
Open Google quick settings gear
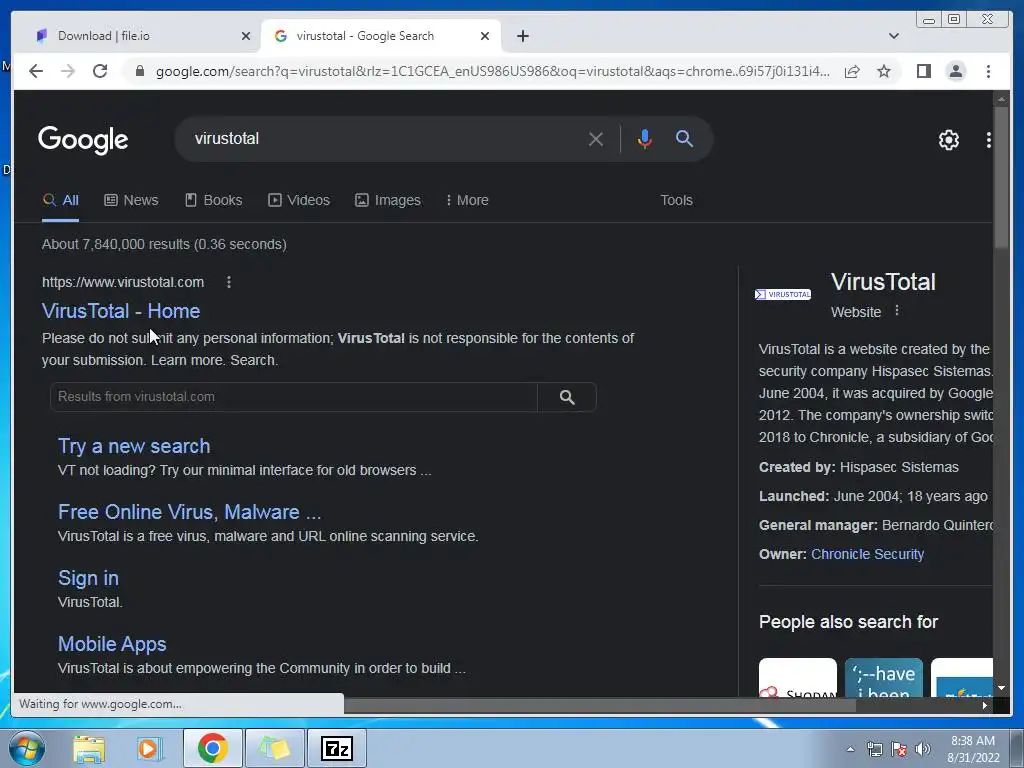[x=948, y=139]
